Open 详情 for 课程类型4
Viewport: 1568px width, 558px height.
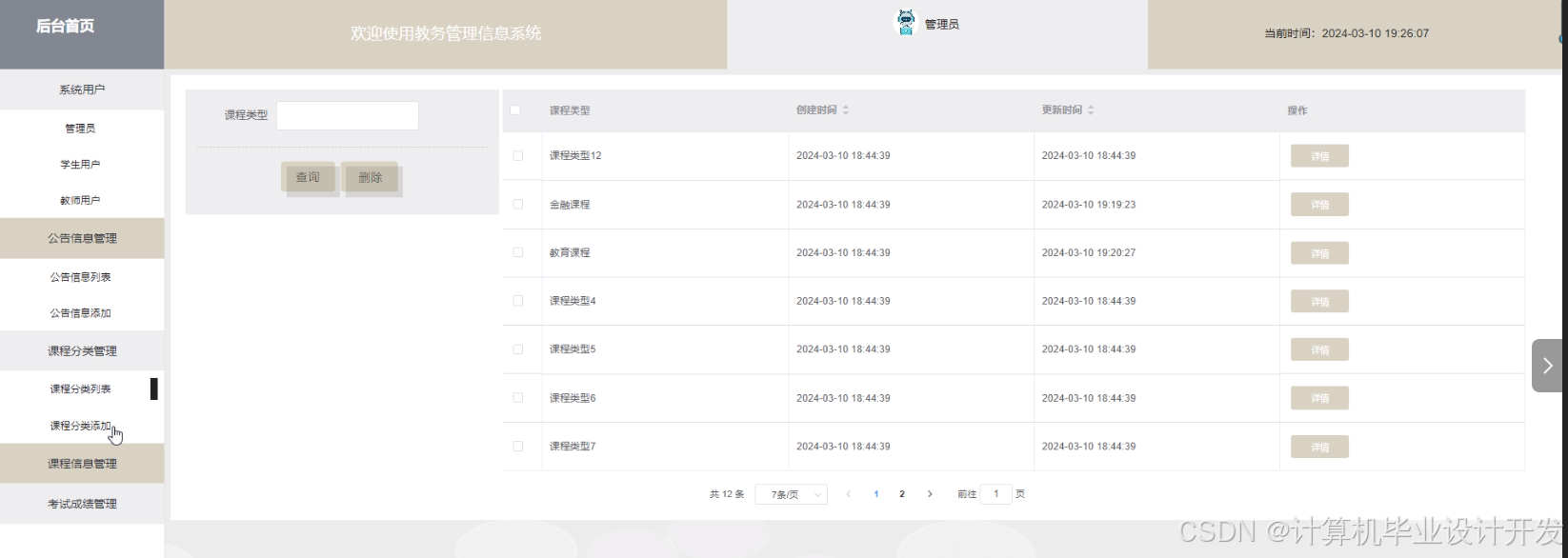(1319, 302)
